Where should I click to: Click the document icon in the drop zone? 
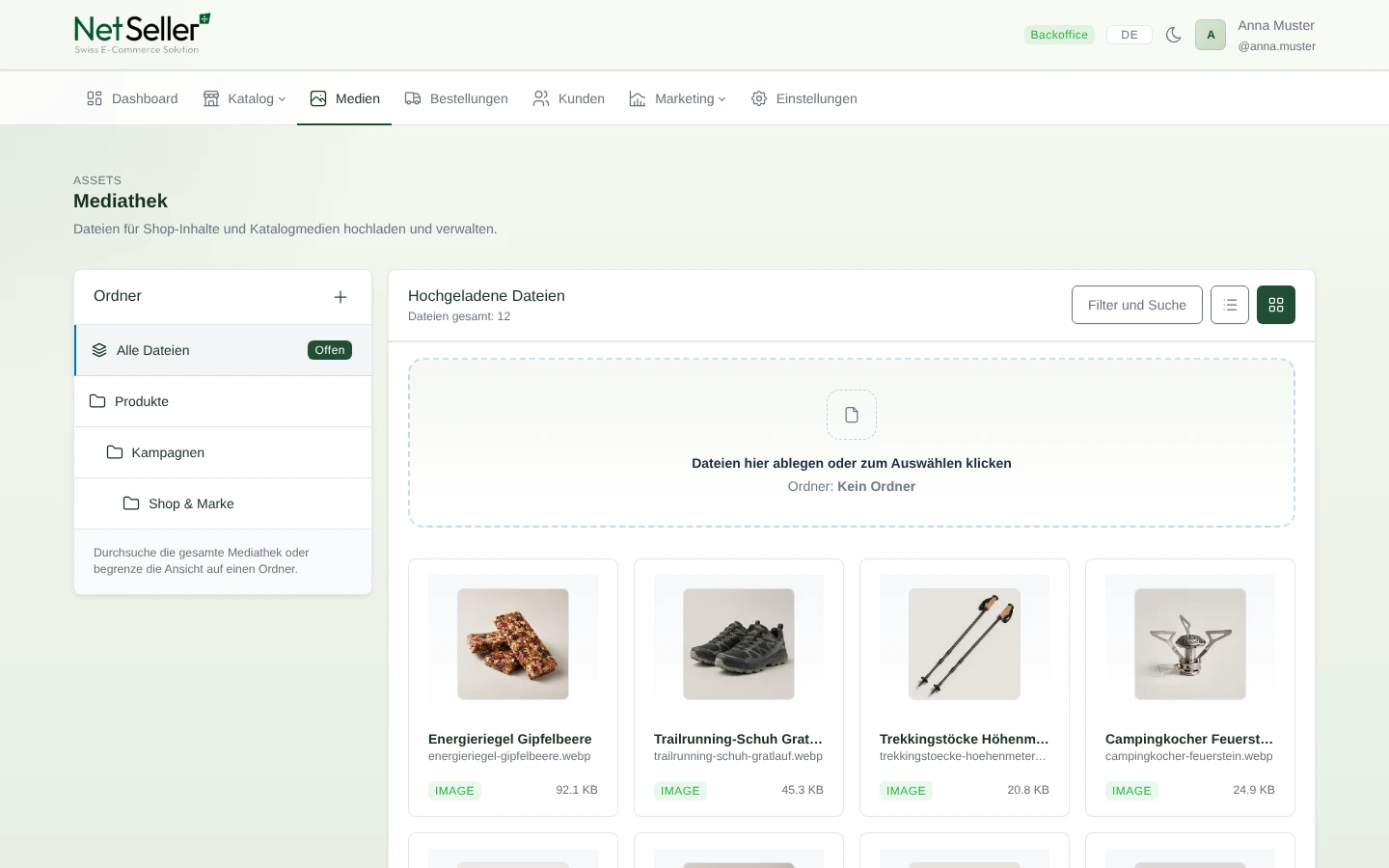point(852,415)
